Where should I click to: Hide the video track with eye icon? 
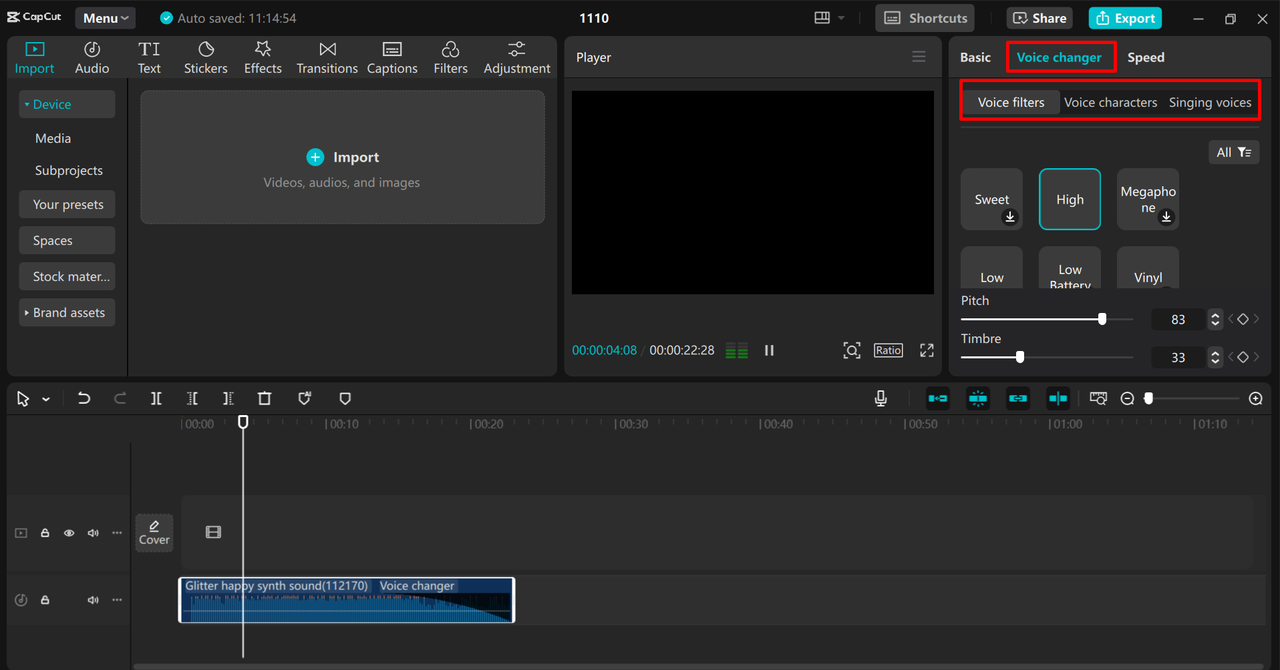tap(69, 533)
